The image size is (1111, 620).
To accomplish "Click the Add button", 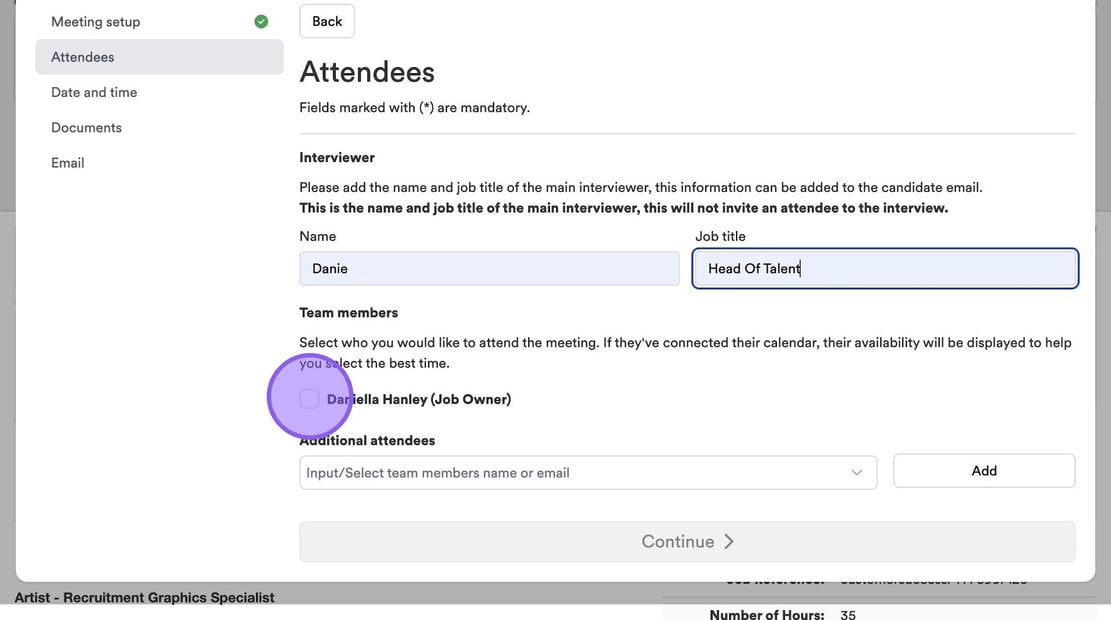I will [x=983, y=470].
